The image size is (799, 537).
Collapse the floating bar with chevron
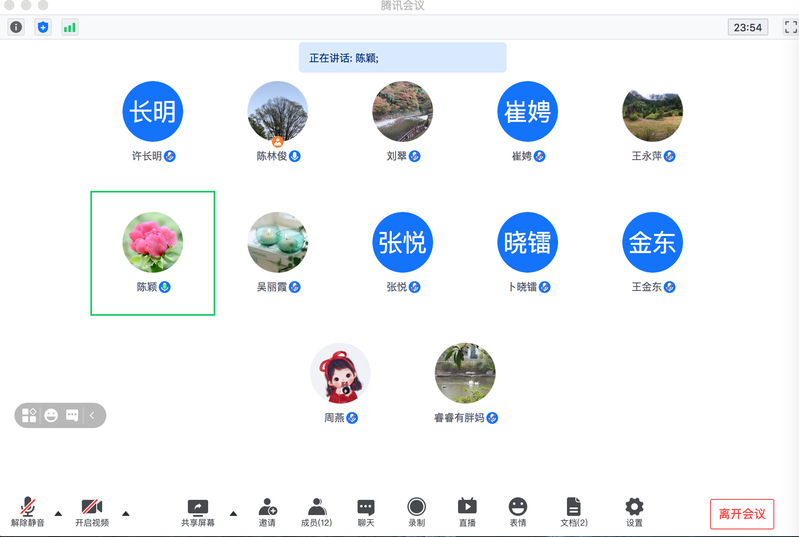click(92, 415)
